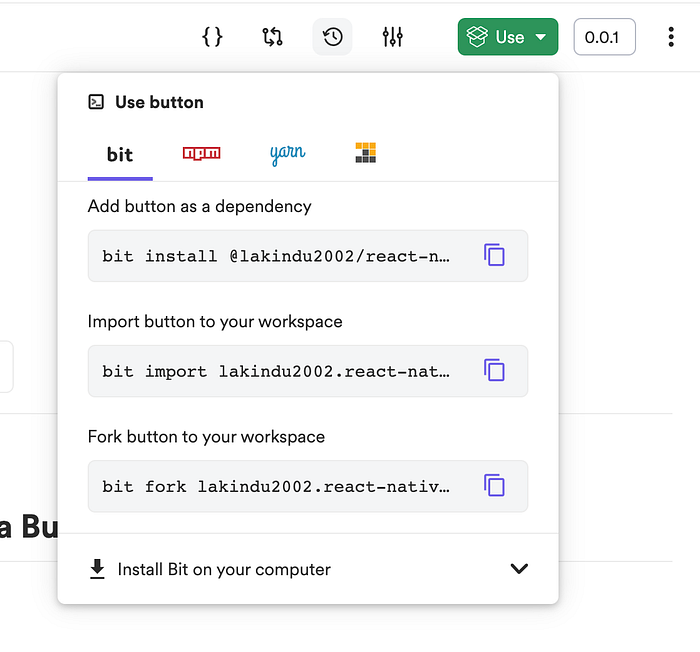Copy the bit import command
Image resolution: width=700 pixels, height=652 pixels.
[494, 370]
